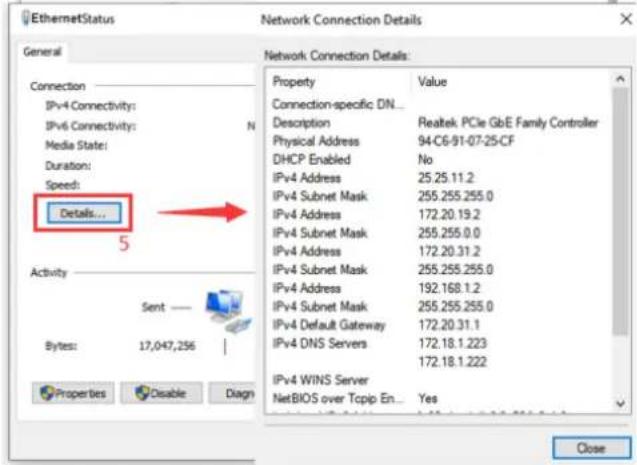Click the X close icon of details window

tap(626, 19)
